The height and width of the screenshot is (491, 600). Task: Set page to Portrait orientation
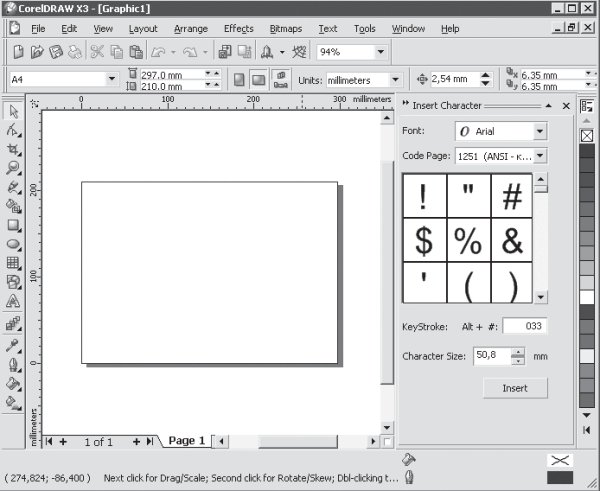239,80
